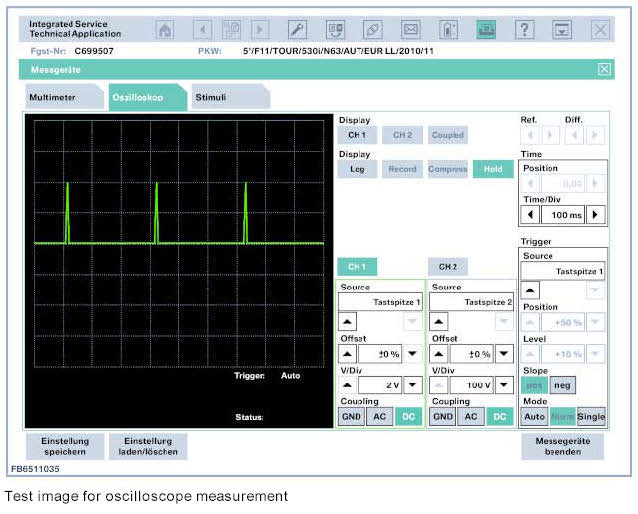Screen dimensions: 638x514
Task: Decrease CH 1 V/Div with down arrow
Action: tap(412, 385)
